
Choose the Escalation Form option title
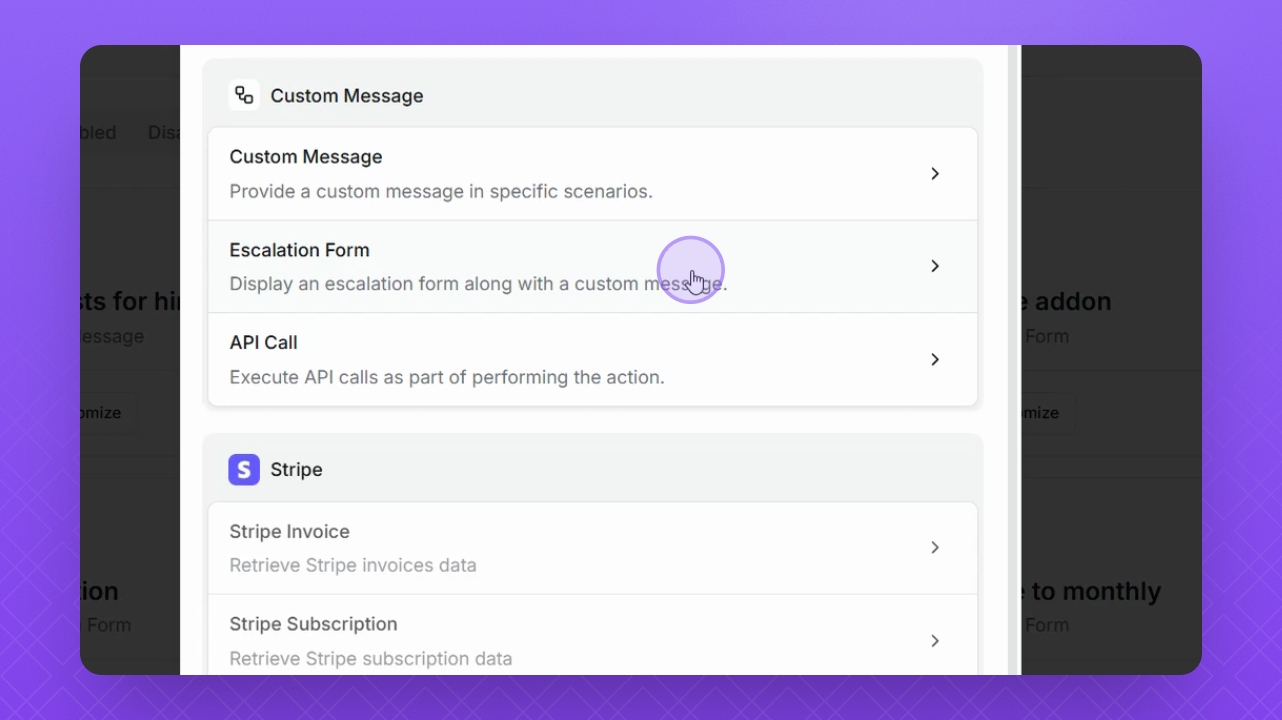299,250
